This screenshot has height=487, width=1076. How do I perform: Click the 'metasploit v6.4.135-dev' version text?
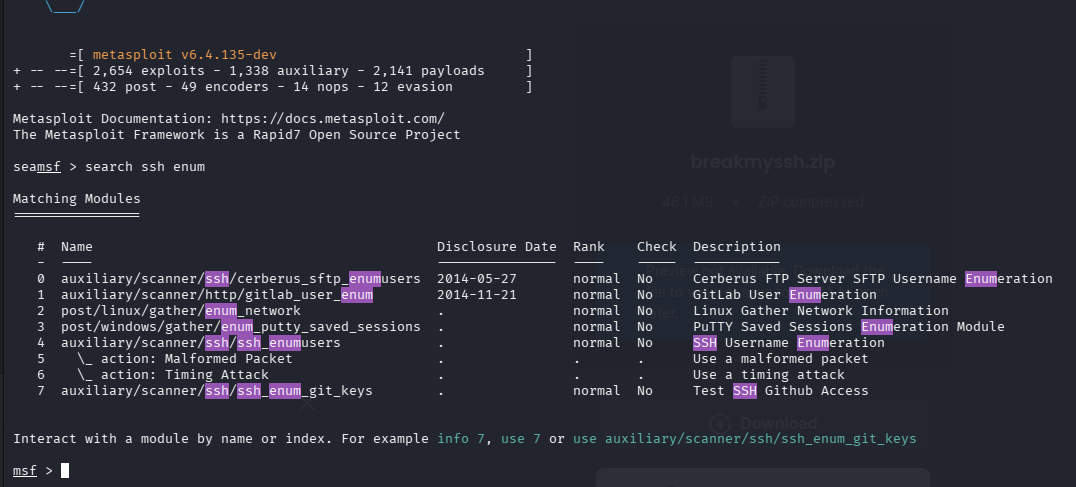[185, 55]
